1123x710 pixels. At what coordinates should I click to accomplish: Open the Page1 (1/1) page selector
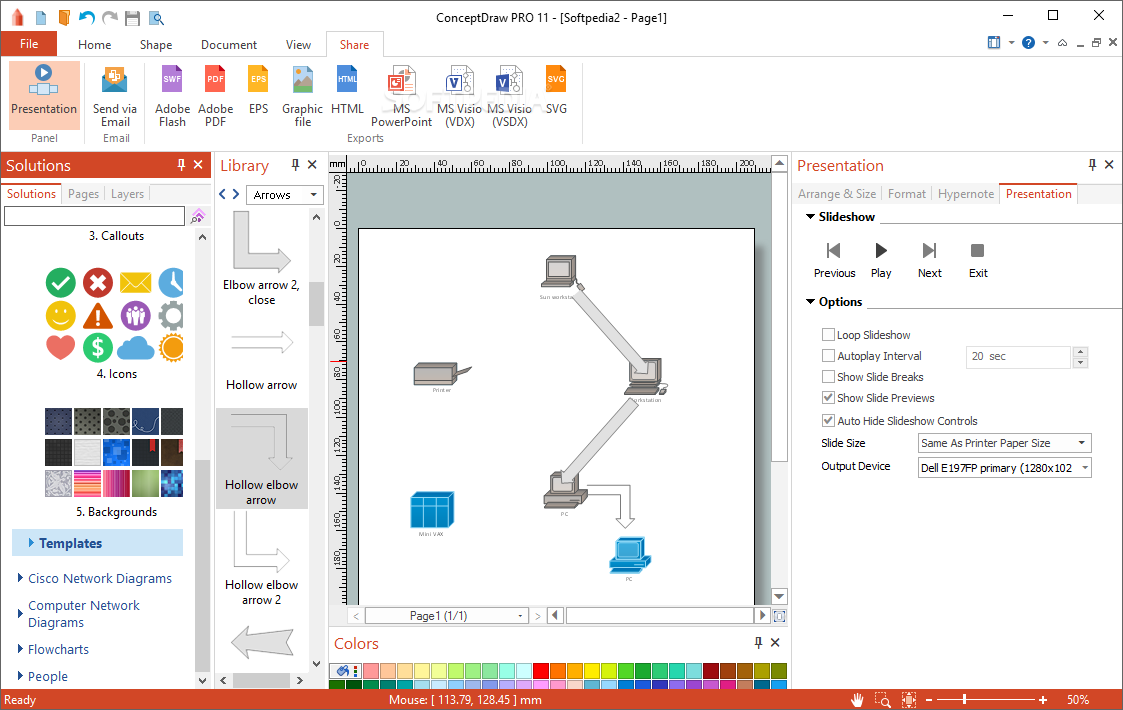tap(446, 615)
